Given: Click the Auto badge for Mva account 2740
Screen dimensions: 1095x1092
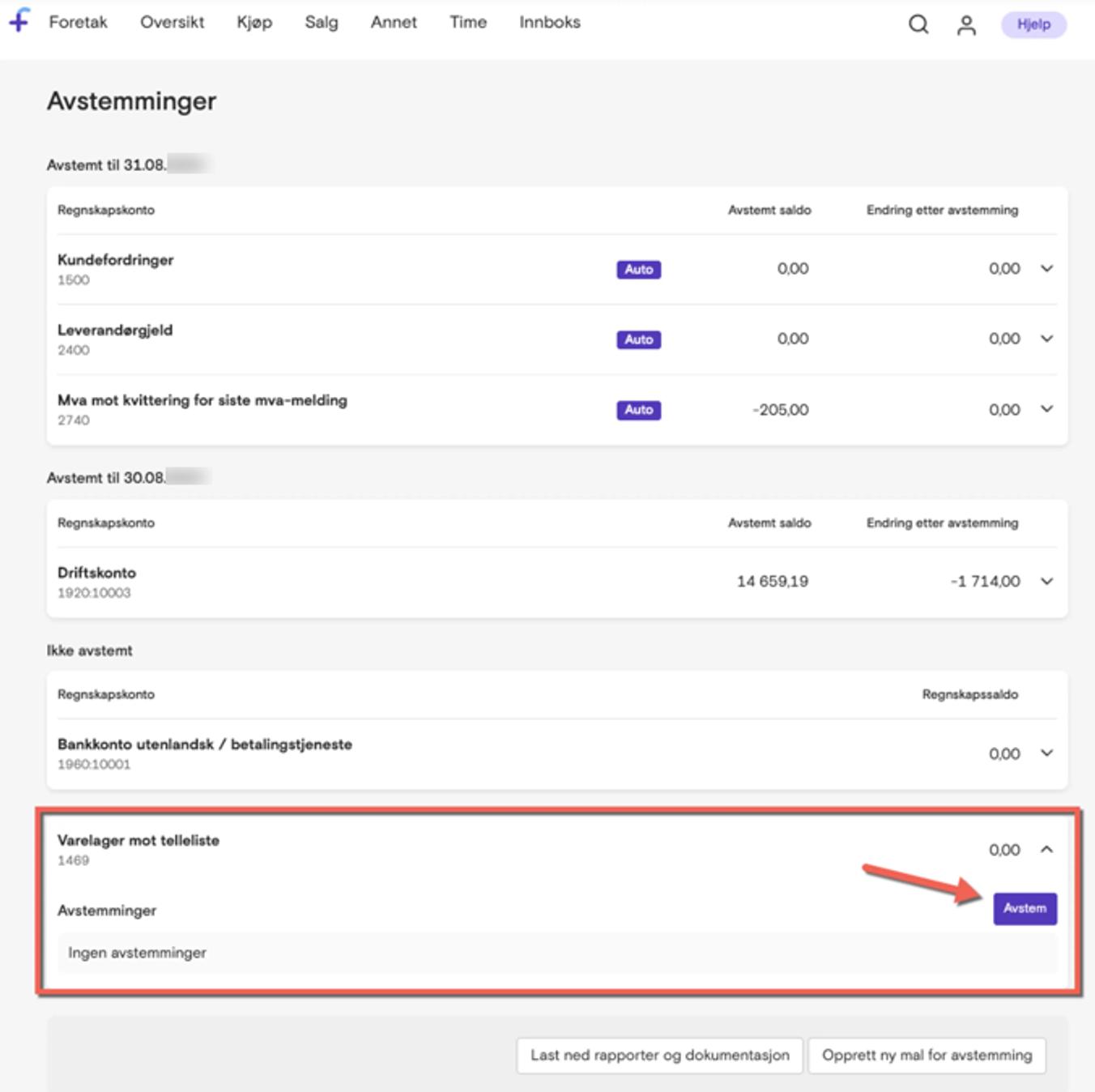Looking at the screenshot, I should pyautogui.click(x=638, y=411).
